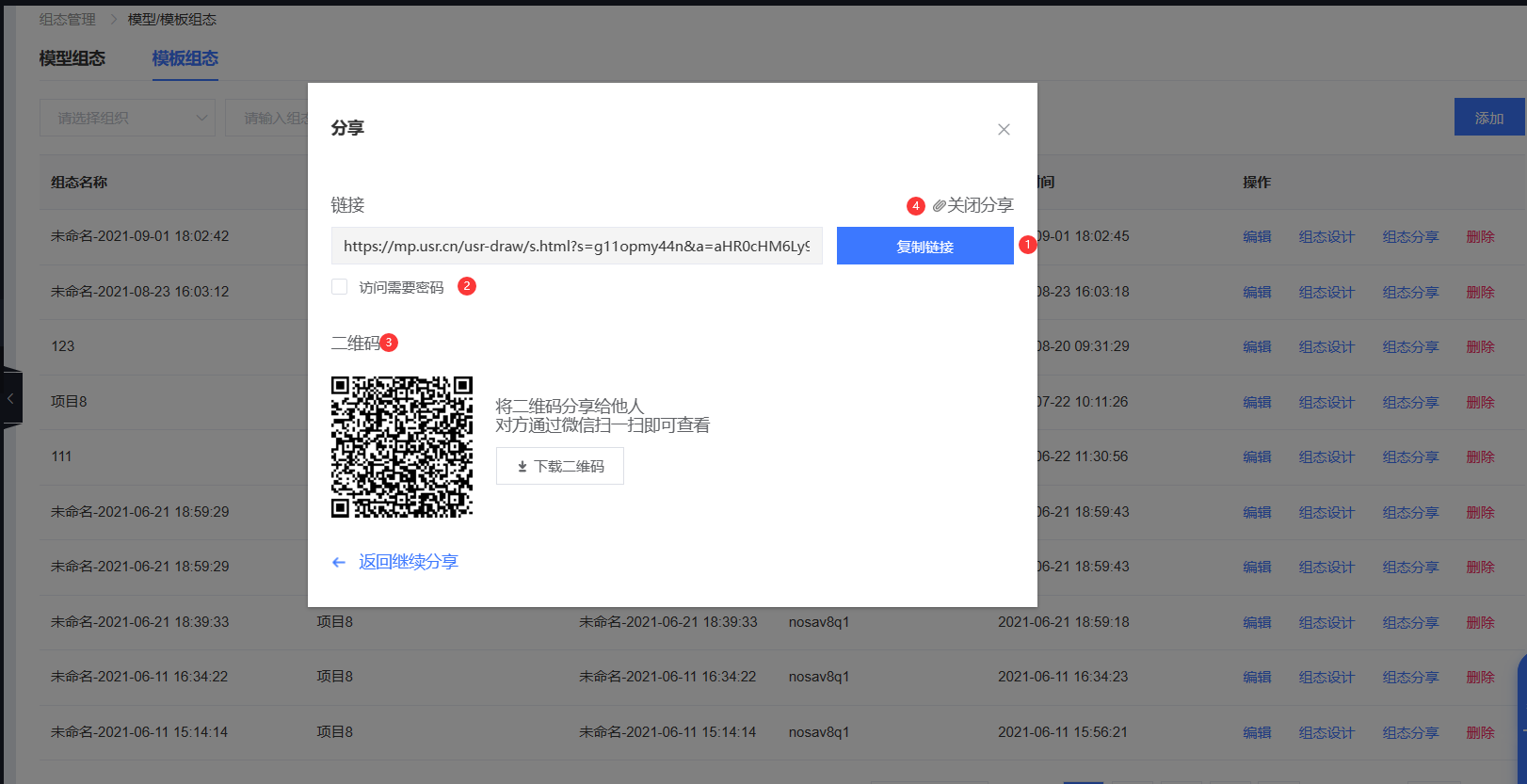Click the back arrow icon before 返回继续分享
The width and height of the screenshot is (1527, 784).
(339, 562)
